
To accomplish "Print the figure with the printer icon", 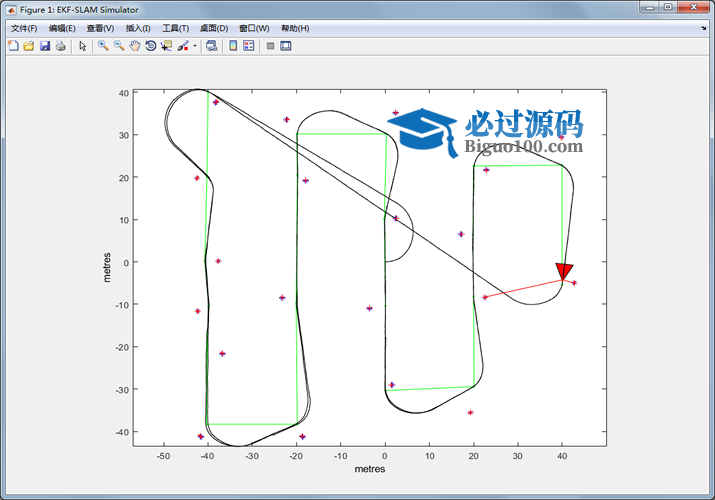I will coord(60,46).
